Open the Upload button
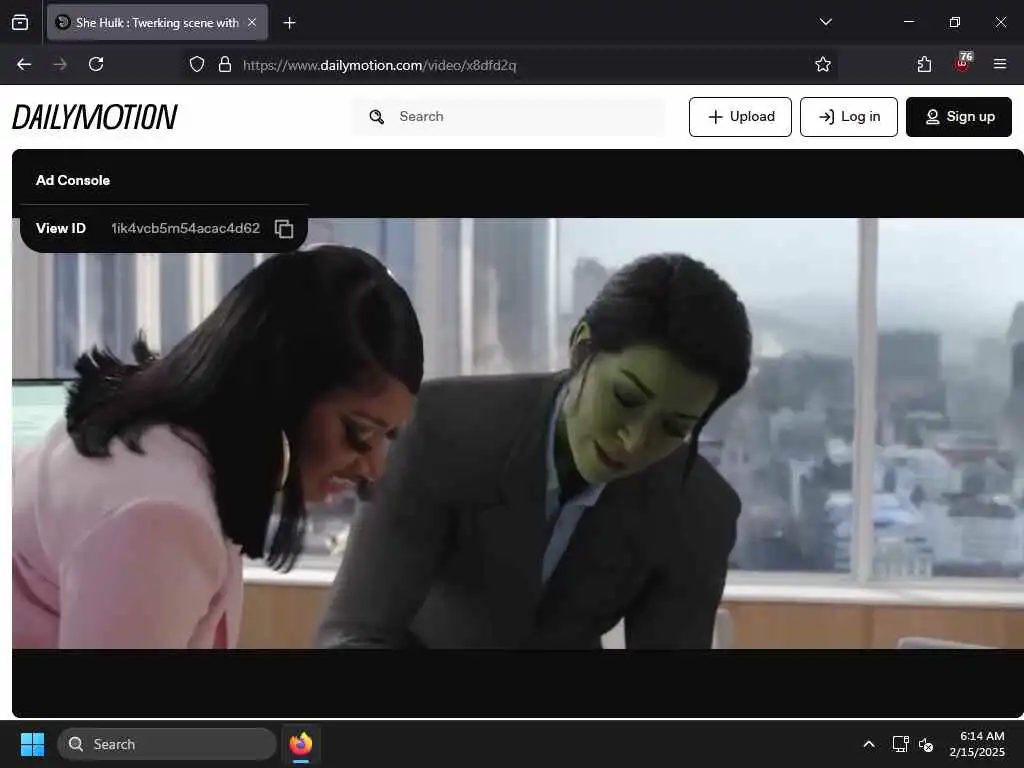Image resolution: width=1024 pixels, height=768 pixels. point(740,117)
